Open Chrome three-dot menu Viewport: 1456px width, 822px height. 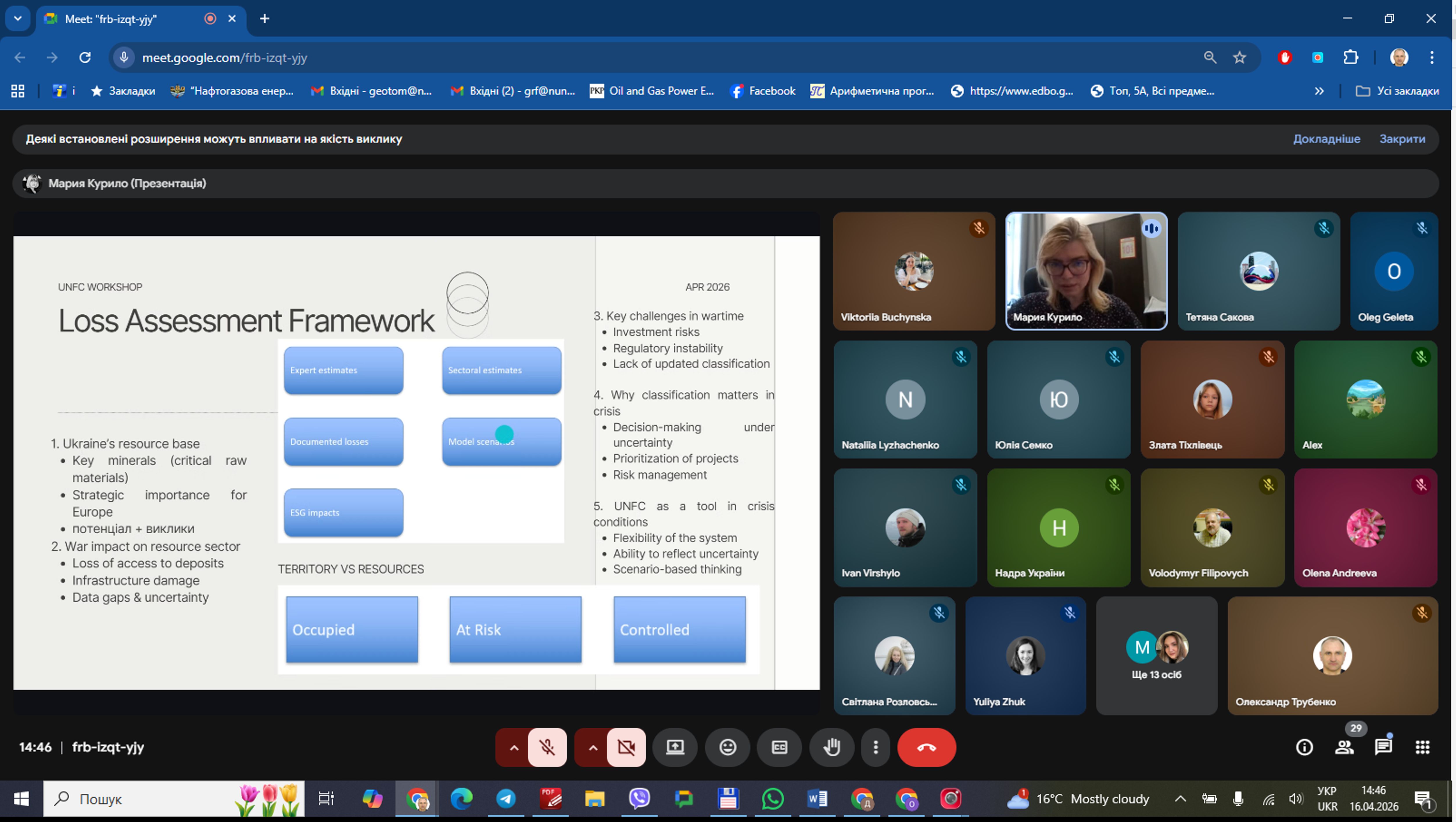tap(1432, 57)
